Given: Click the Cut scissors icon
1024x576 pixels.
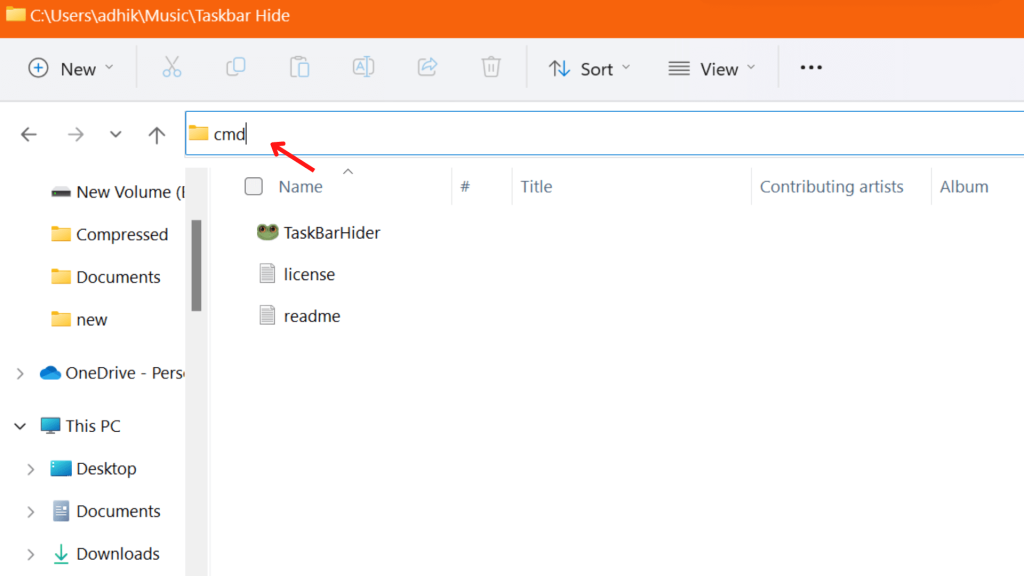Looking at the screenshot, I should pos(172,67).
